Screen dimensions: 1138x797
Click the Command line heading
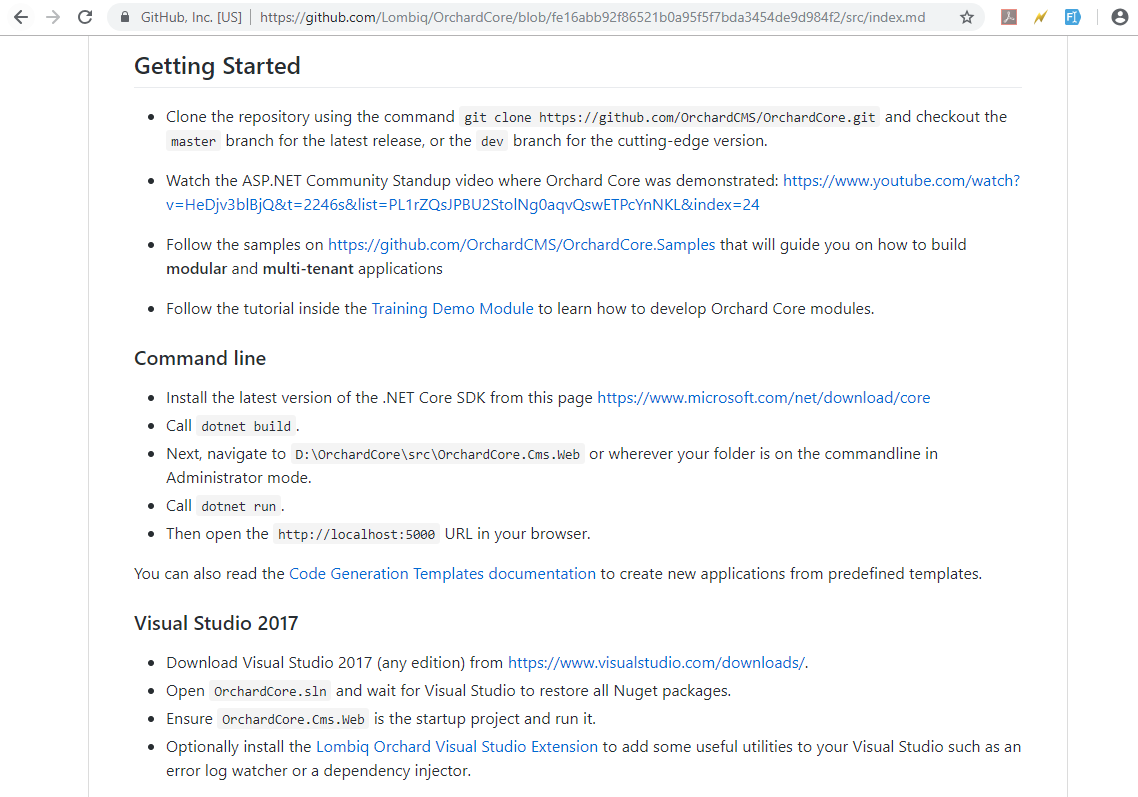coord(200,359)
